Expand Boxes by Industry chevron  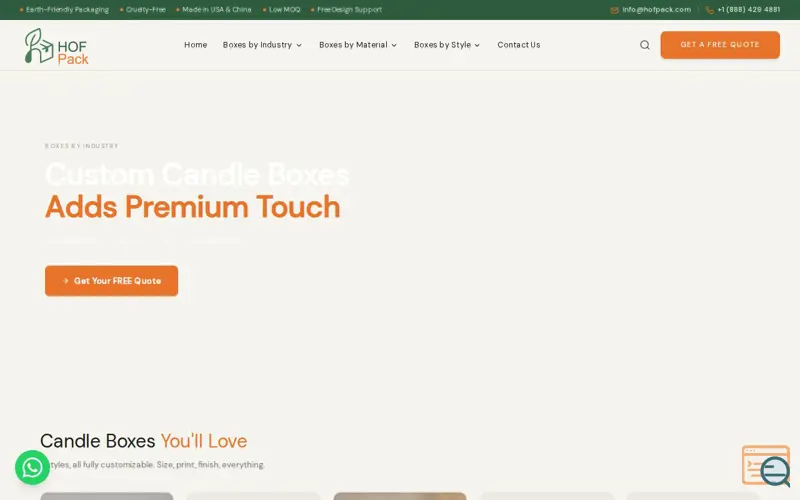coord(299,45)
